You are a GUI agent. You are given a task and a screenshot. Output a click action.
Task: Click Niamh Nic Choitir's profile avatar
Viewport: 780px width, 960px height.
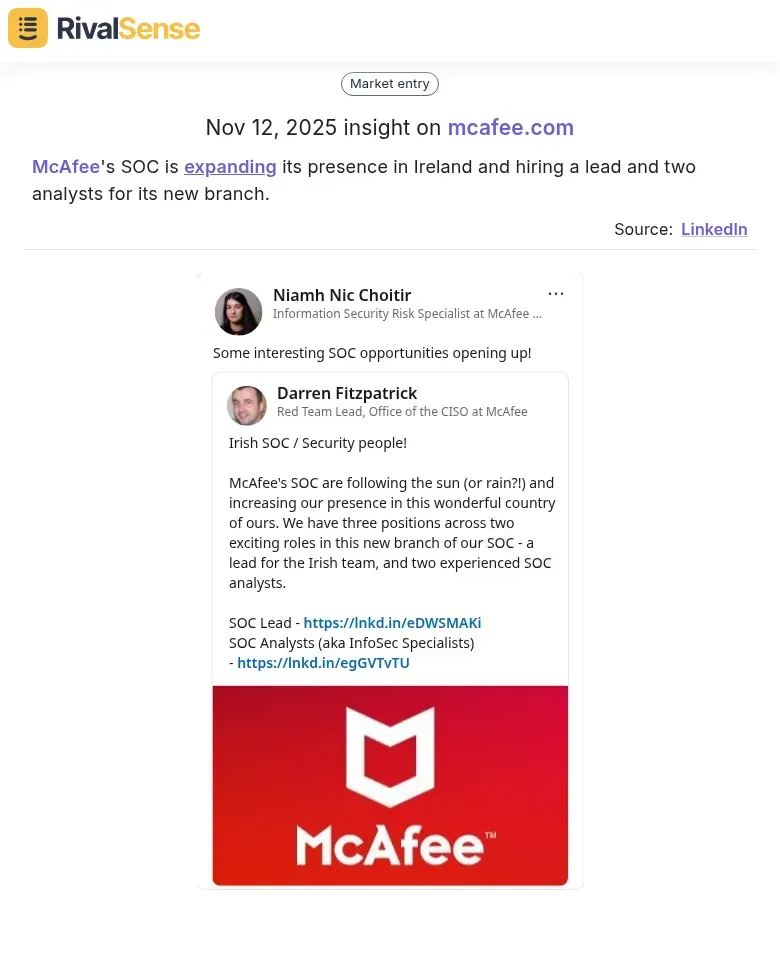[x=238, y=311]
